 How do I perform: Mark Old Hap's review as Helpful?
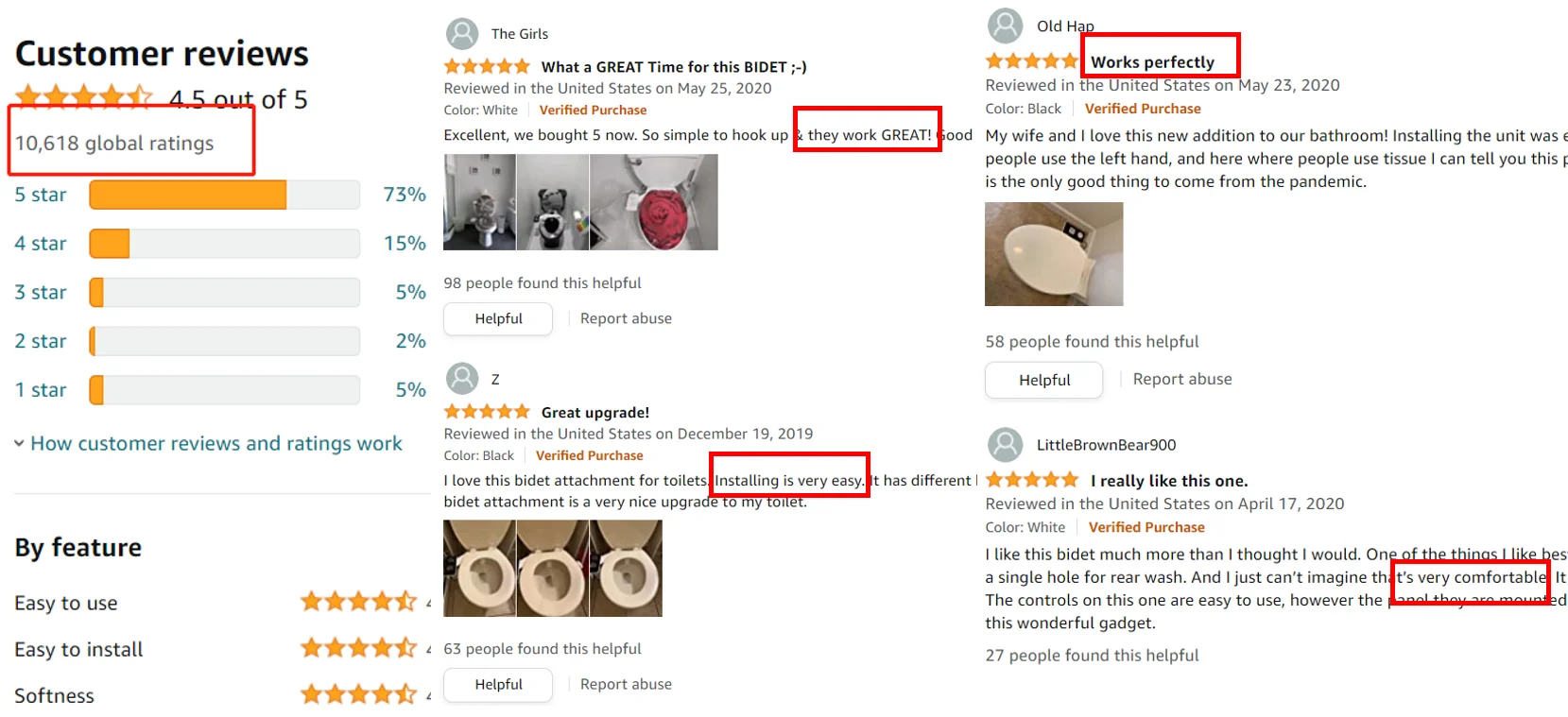1044,380
